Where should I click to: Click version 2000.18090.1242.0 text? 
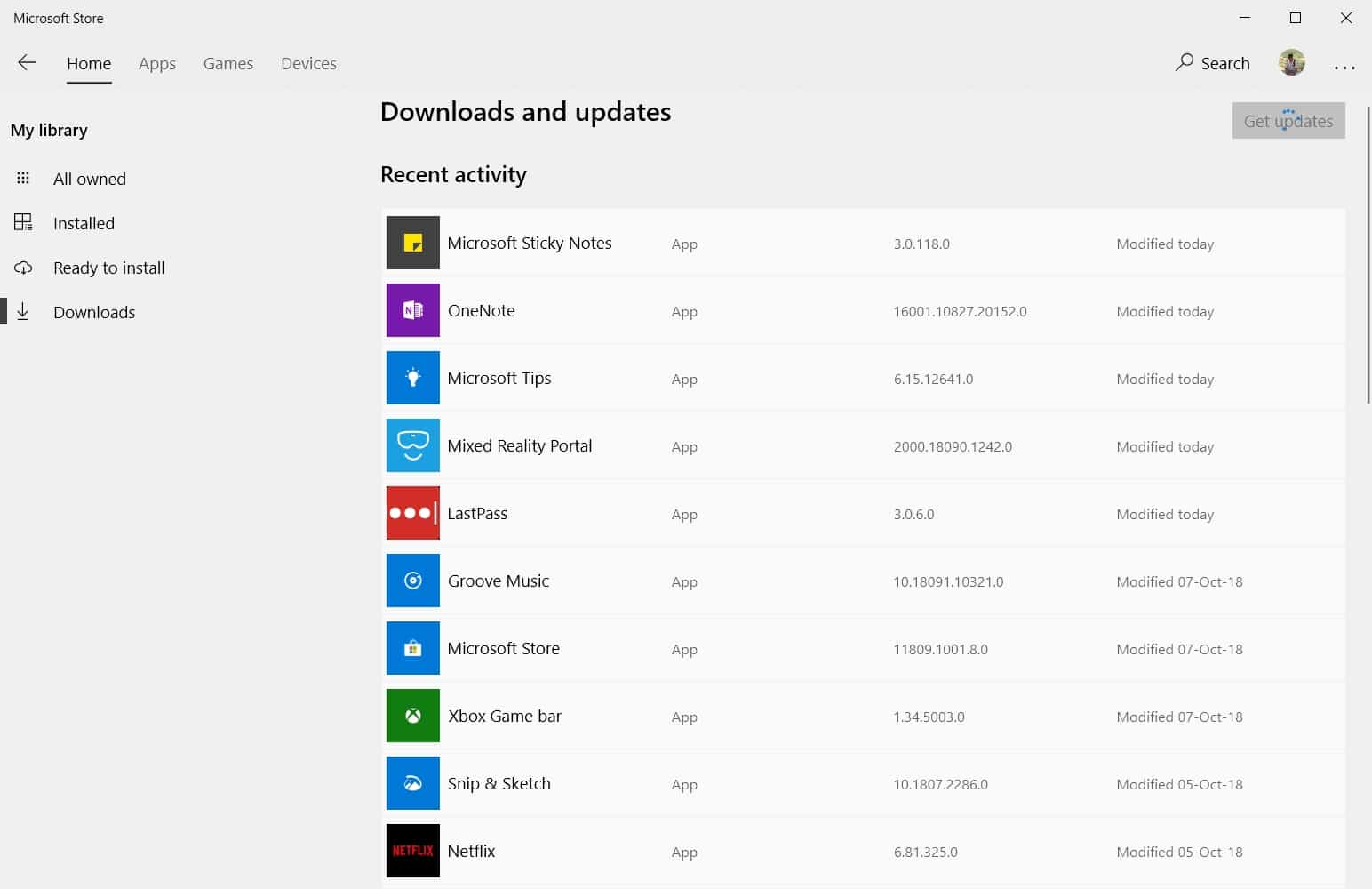(953, 446)
